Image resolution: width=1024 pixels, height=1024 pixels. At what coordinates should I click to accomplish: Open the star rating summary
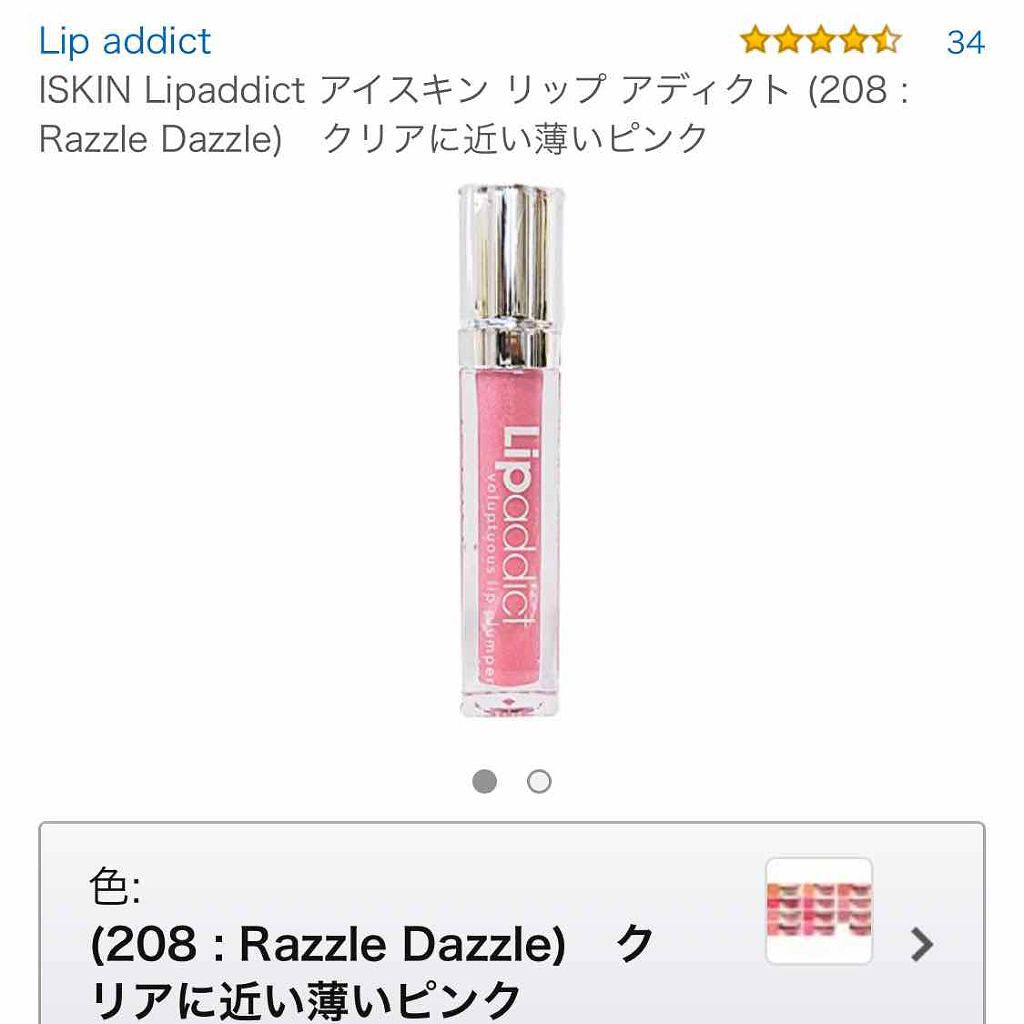tap(820, 40)
